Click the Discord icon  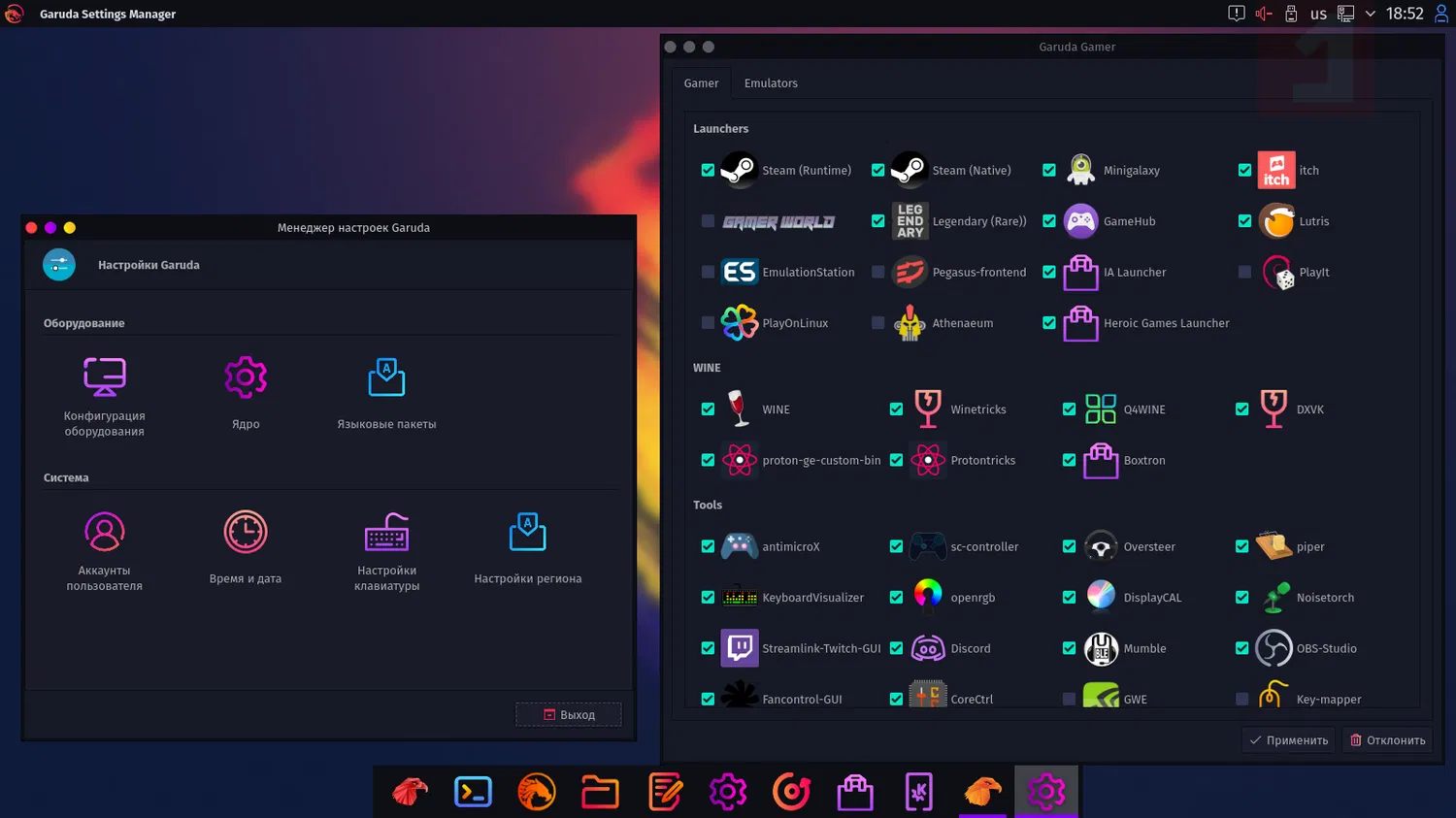(x=928, y=648)
